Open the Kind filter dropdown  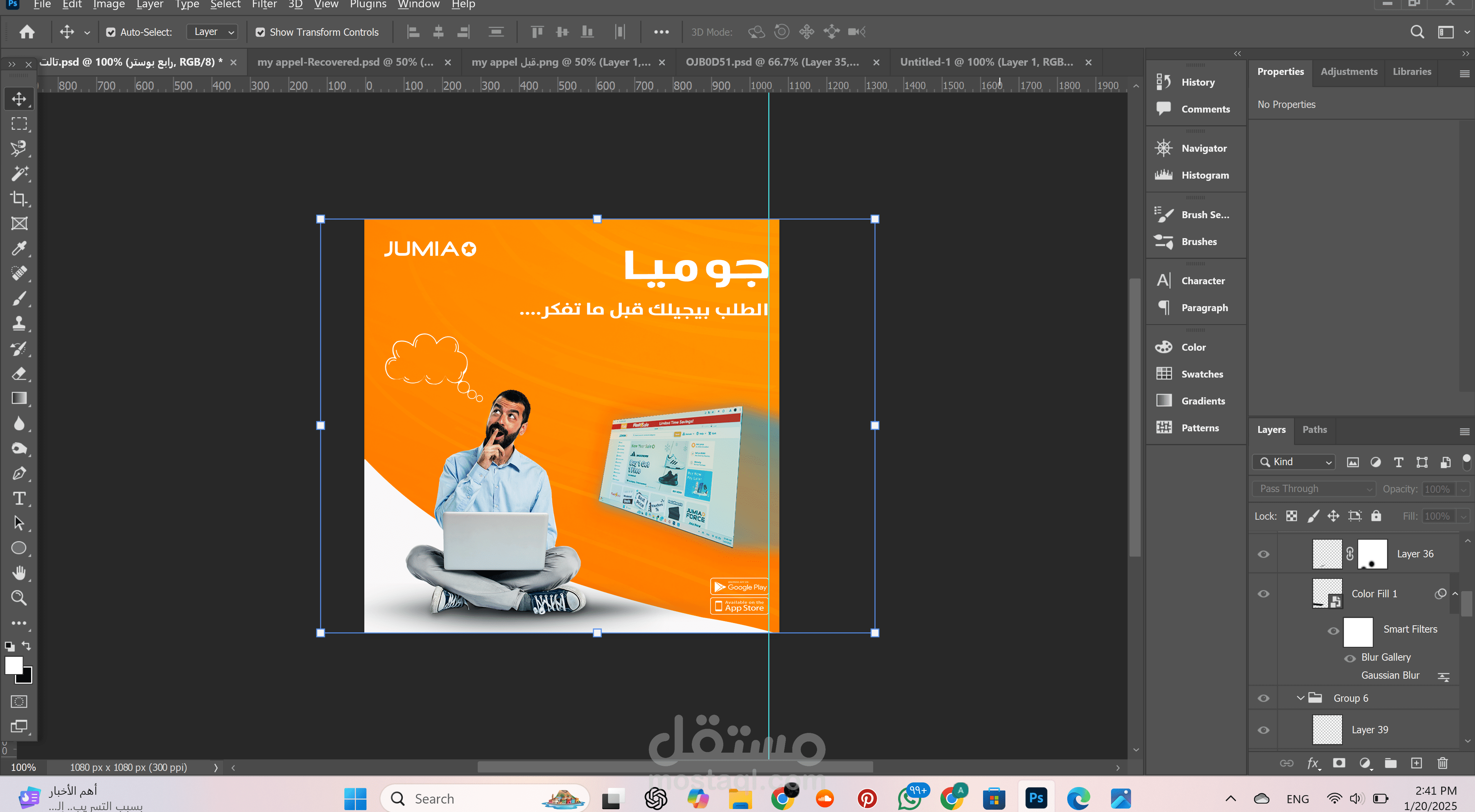click(1294, 462)
